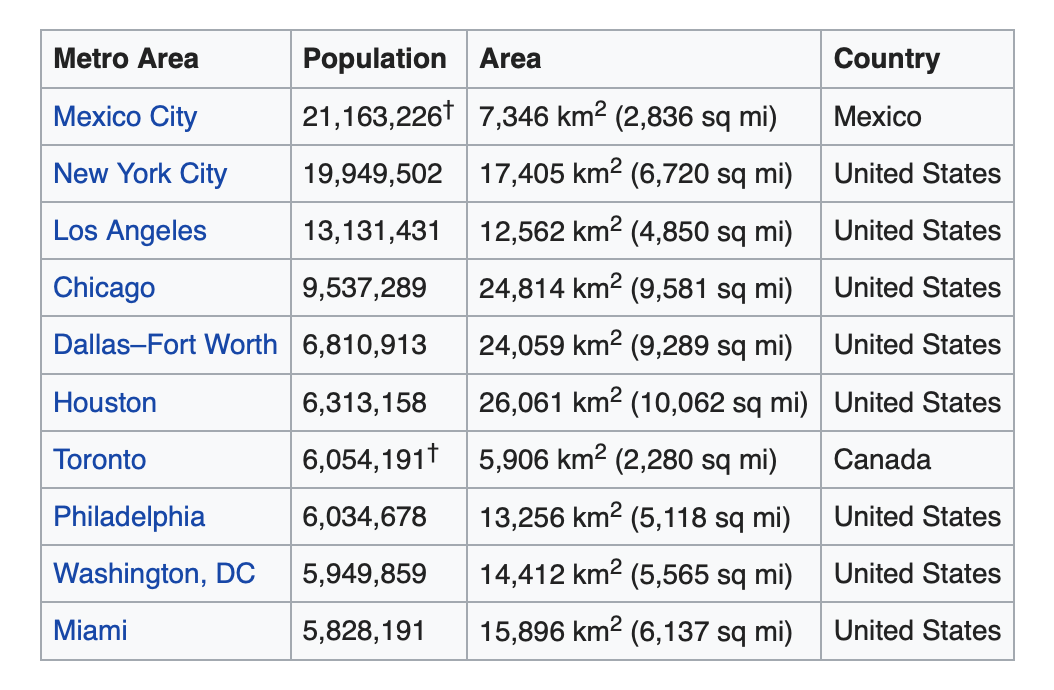
Task: Open the Mexico City link
Action: pyautogui.click(x=125, y=116)
